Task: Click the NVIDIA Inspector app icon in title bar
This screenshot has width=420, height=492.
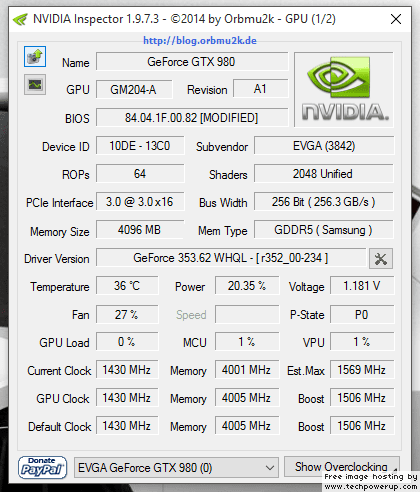Action: (20, 19)
